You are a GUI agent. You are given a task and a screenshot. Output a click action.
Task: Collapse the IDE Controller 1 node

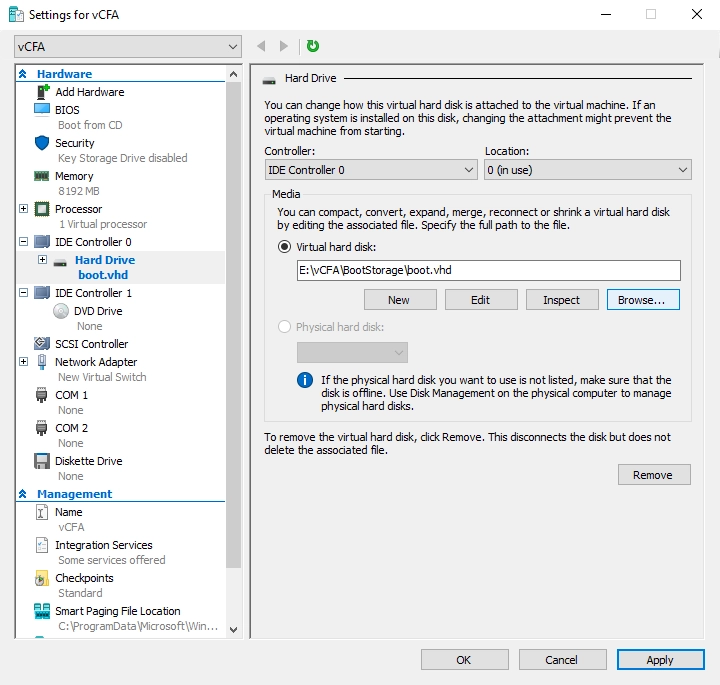click(x=23, y=292)
